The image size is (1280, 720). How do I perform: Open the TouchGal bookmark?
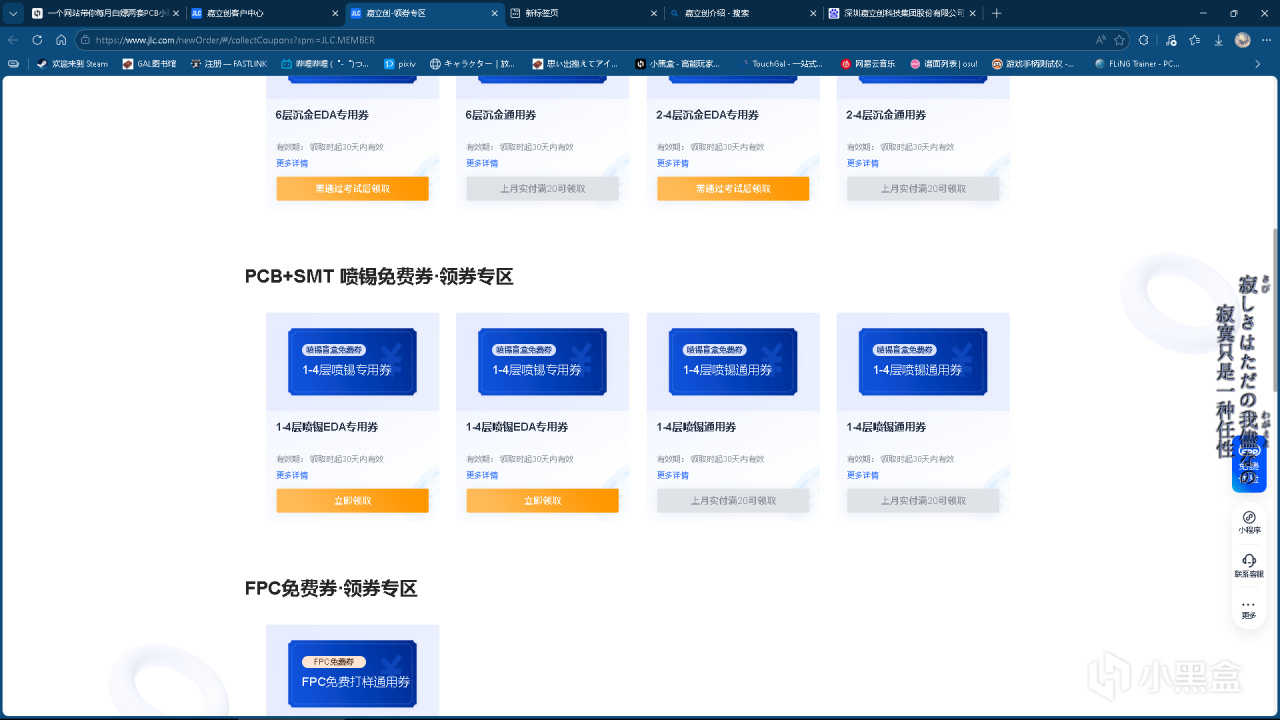pyautogui.click(x=780, y=63)
